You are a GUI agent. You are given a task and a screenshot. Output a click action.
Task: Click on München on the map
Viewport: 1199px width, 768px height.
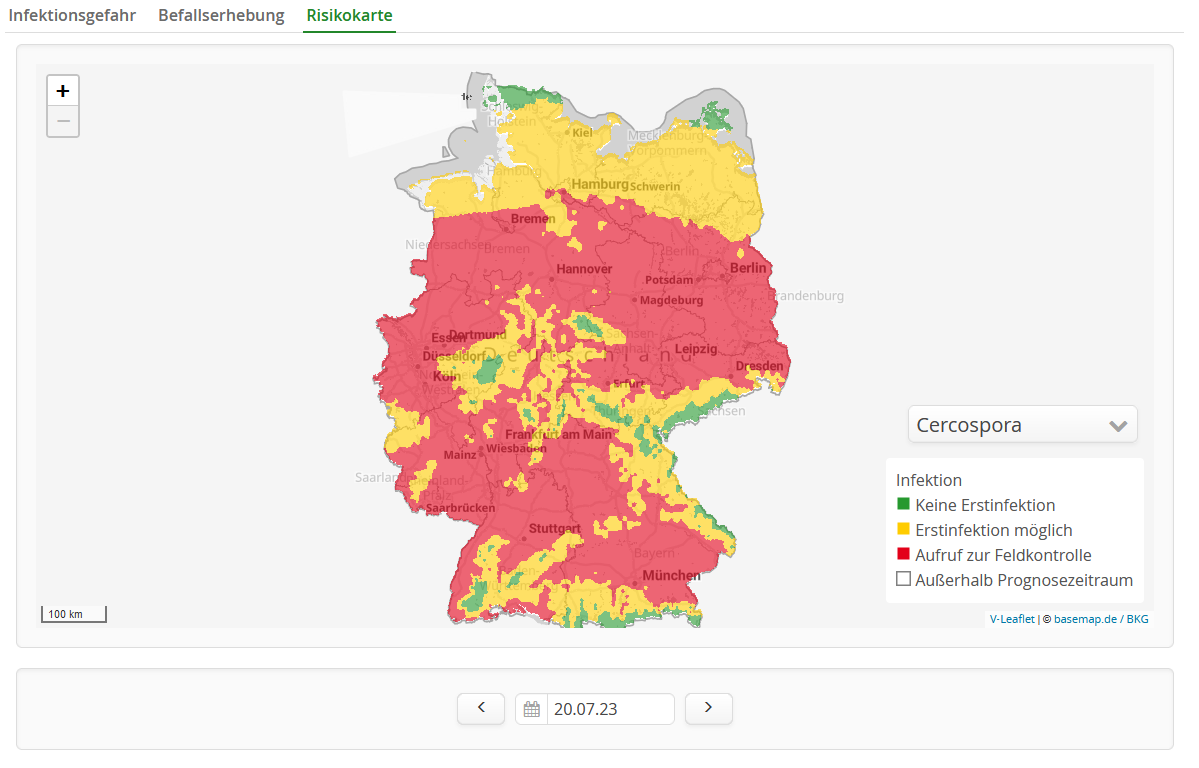point(671,576)
